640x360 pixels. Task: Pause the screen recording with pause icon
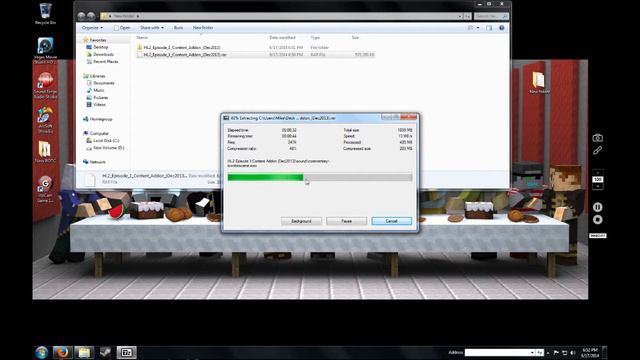click(598, 207)
